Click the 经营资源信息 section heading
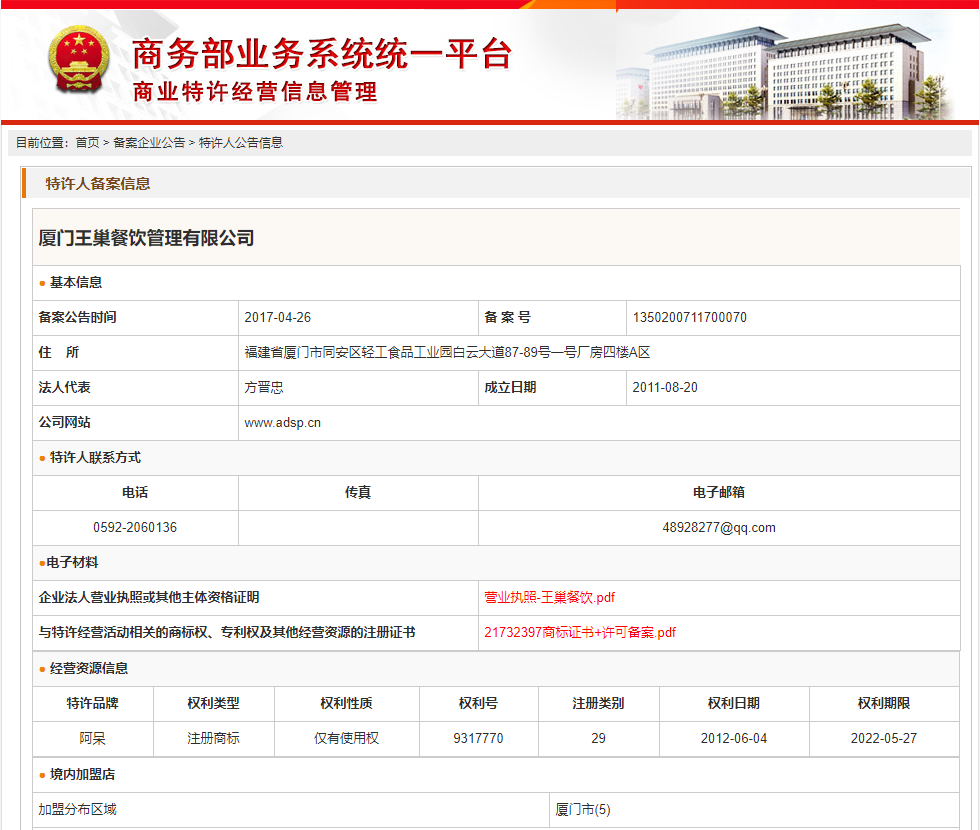 click(89, 668)
